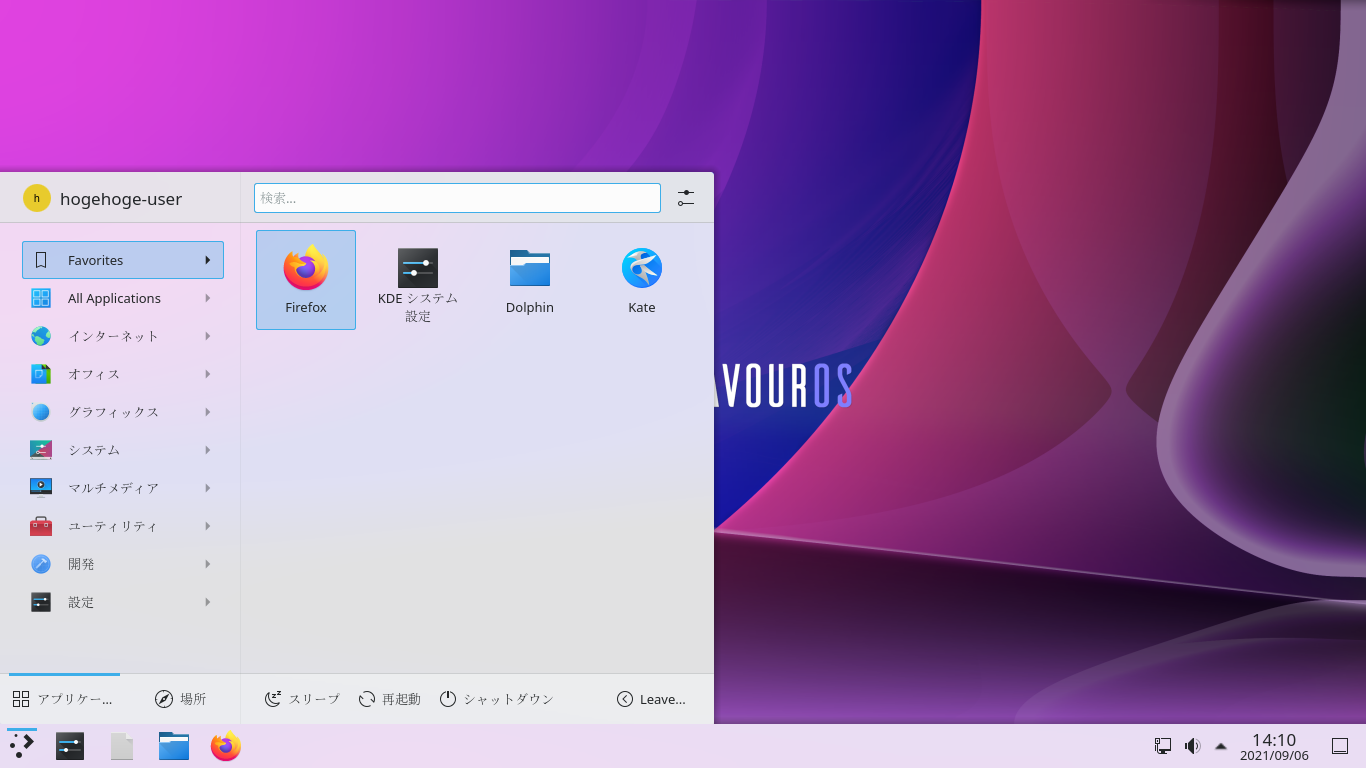
Task: Open Dolphin file manager in Favorites grid
Action: pyautogui.click(x=530, y=280)
